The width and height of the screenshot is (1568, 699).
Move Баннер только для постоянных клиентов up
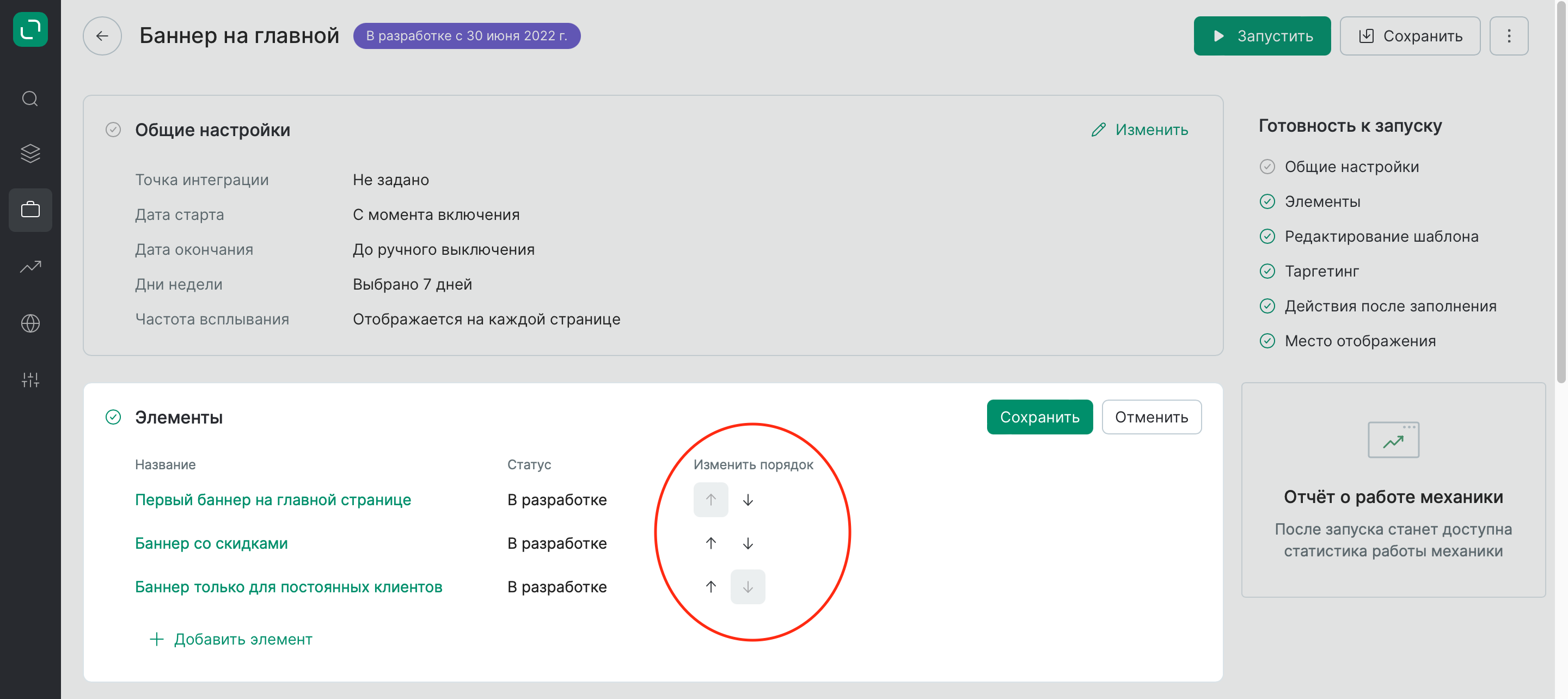coord(711,587)
